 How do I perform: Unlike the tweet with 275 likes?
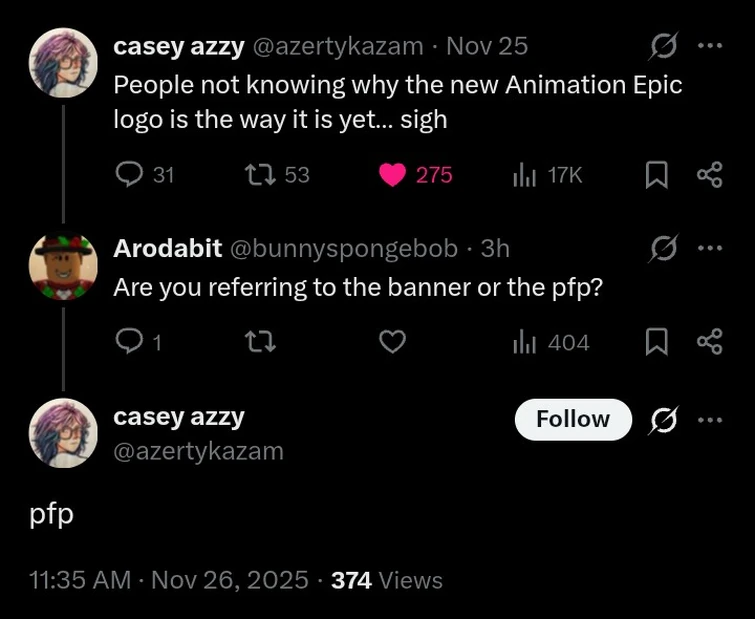point(393,175)
